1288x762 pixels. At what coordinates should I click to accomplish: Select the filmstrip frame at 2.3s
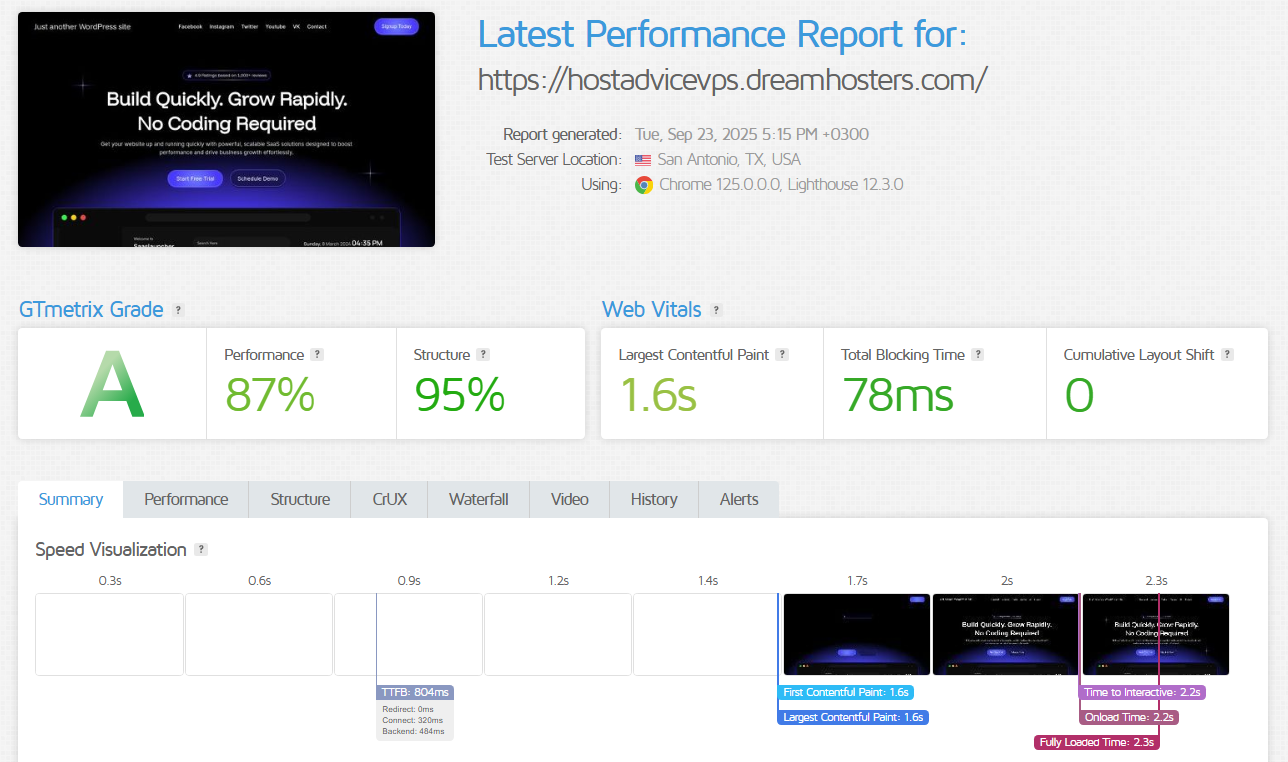click(x=1155, y=634)
